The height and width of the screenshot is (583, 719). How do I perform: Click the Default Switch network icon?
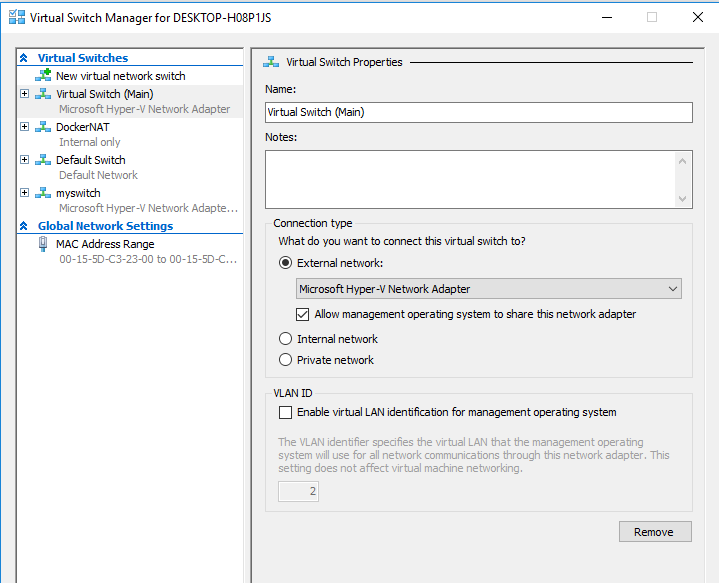pyautogui.click(x=43, y=160)
